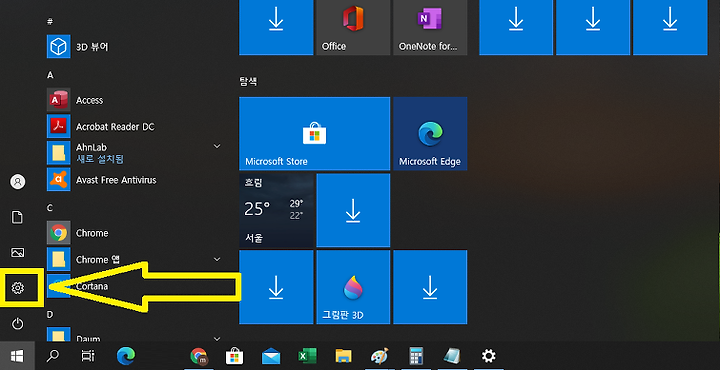
Task: Open Excel from the taskbar
Action: [x=307, y=356]
